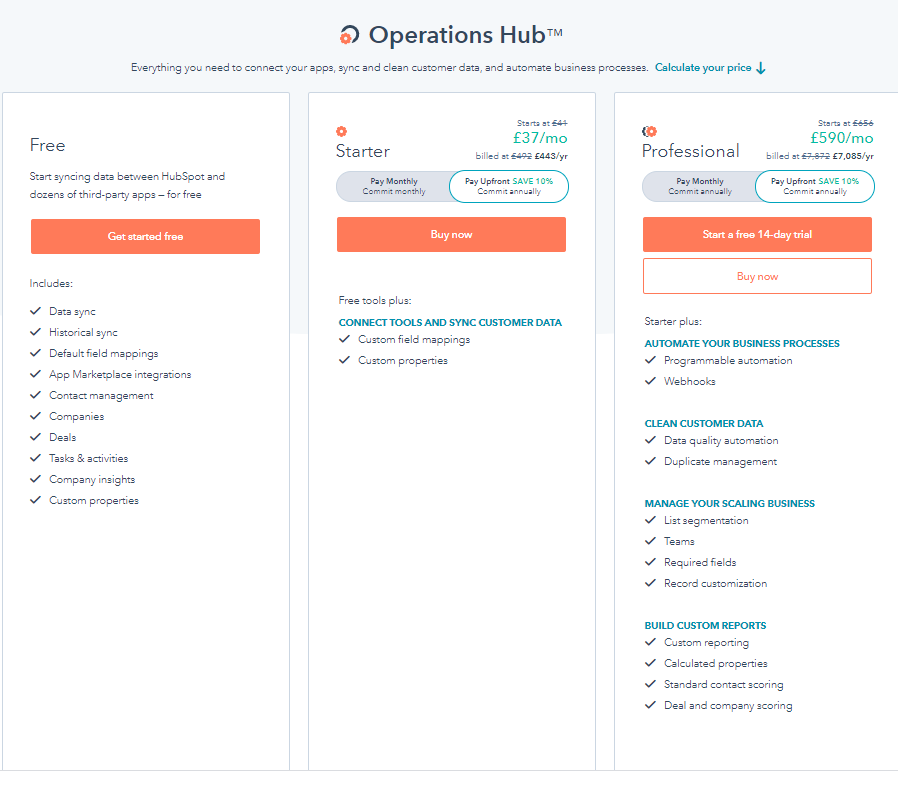Click the Historical sync feature text

click(x=83, y=332)
